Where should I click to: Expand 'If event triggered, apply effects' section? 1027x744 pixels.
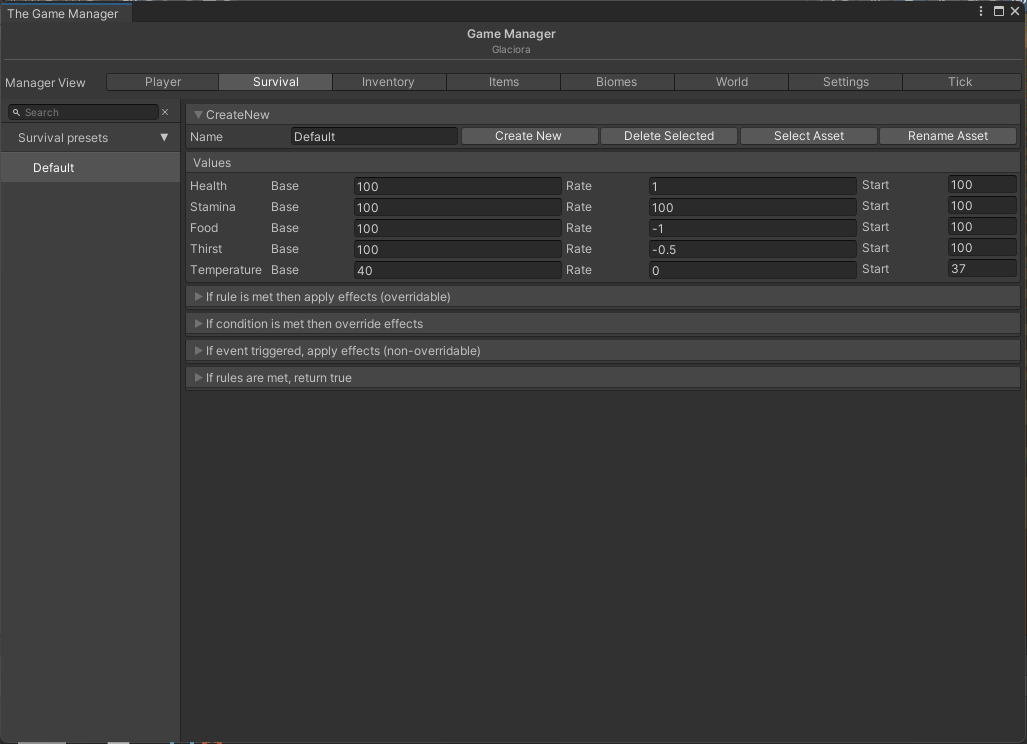click(199, 351)
